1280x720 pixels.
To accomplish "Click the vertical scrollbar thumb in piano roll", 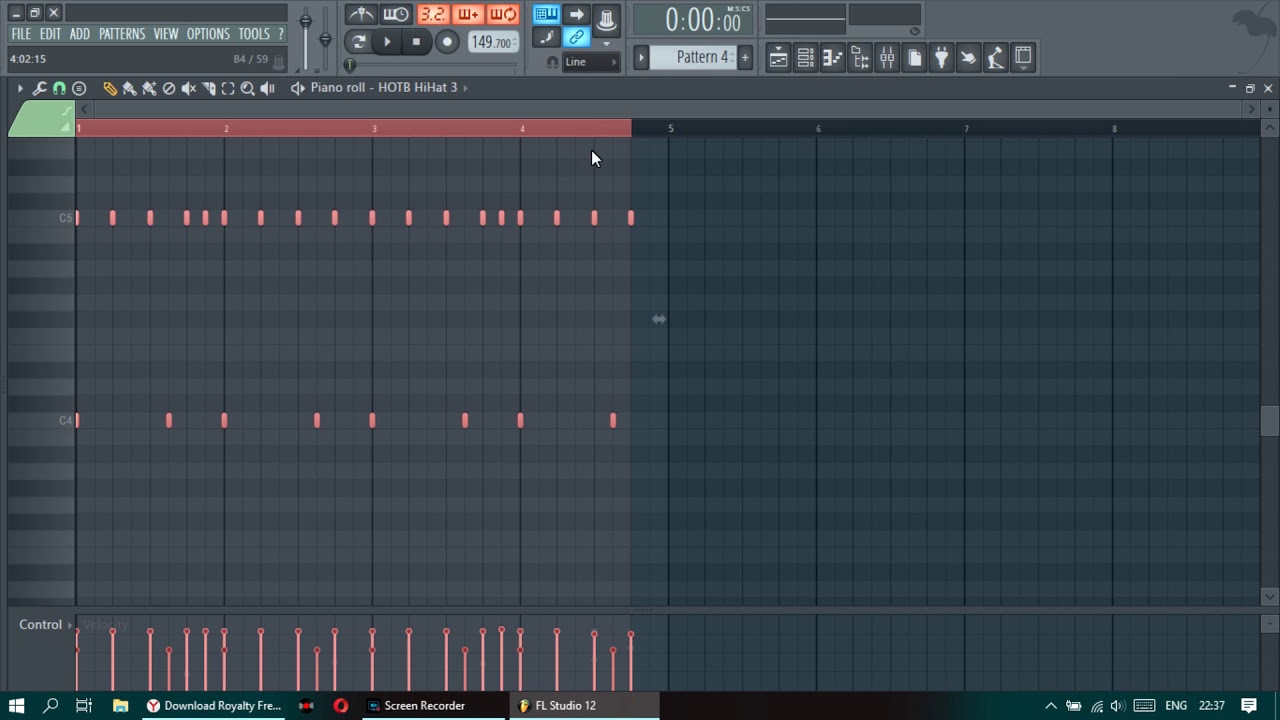I will pyautogui.click(x=1269, y=421).
